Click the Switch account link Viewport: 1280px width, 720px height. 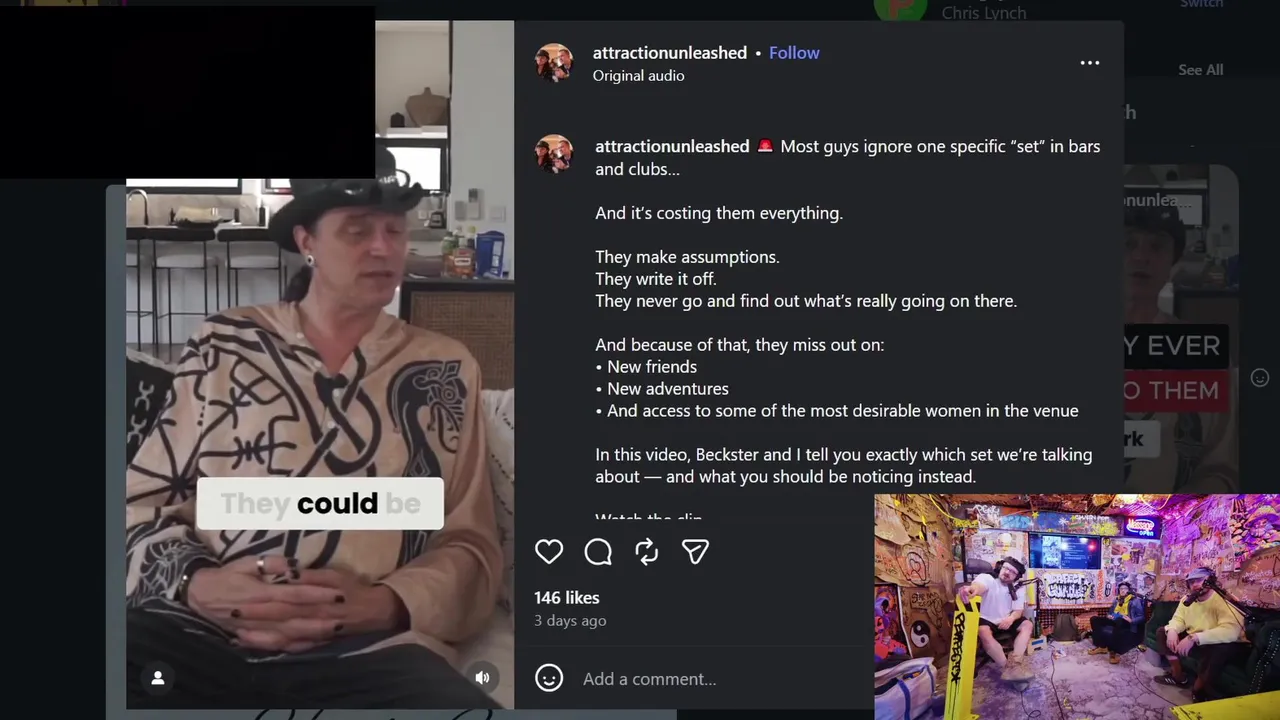point(1201,5)
